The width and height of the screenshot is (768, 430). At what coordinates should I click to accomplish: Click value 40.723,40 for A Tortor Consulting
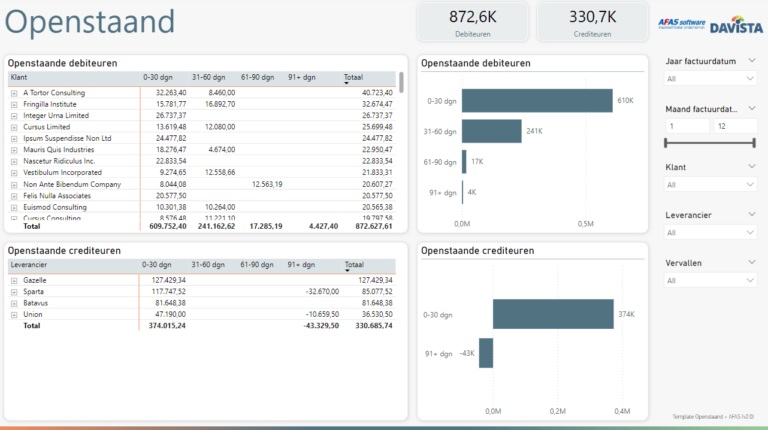377,93
